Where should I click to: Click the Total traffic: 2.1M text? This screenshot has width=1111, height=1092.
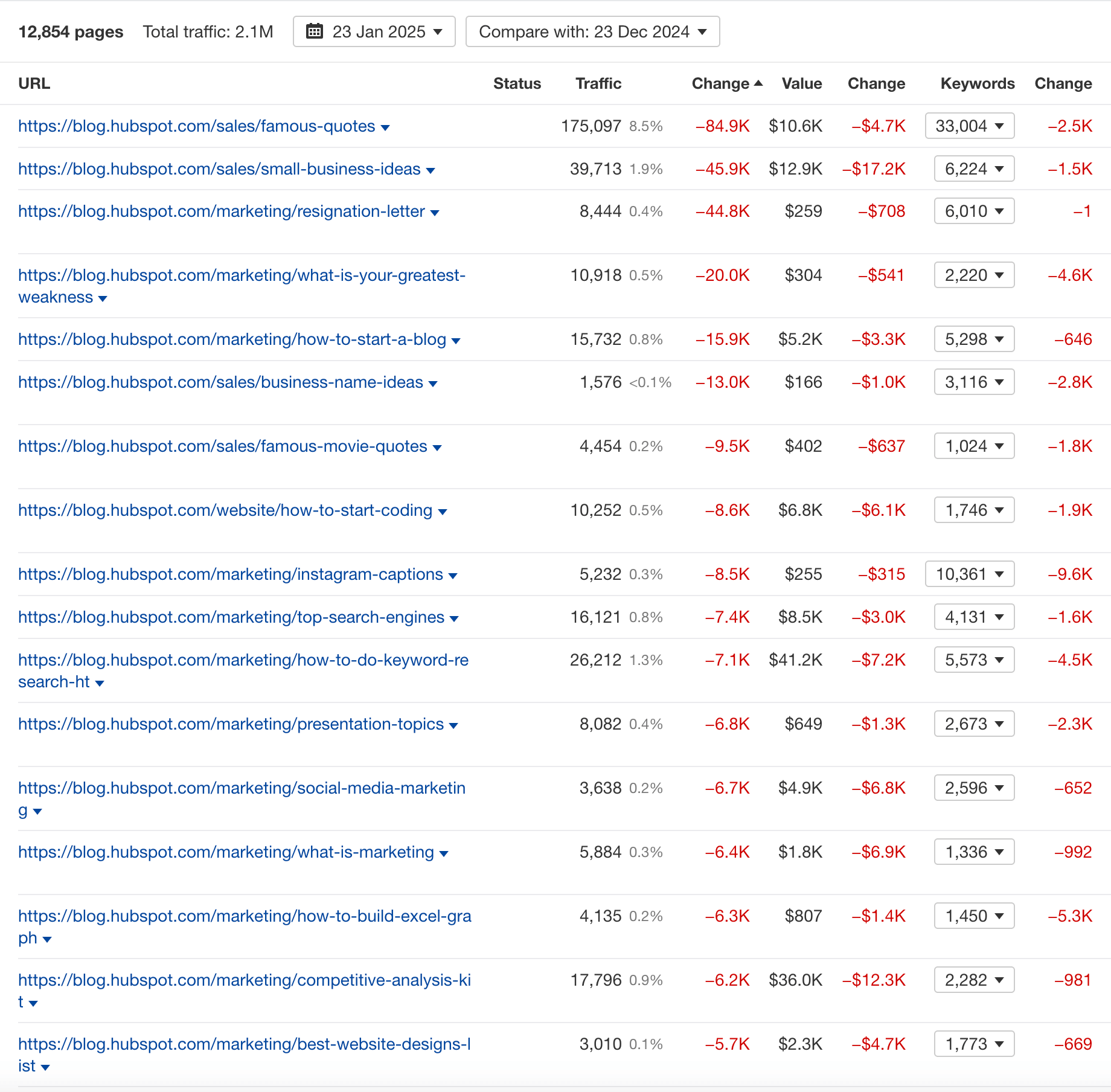208,31
